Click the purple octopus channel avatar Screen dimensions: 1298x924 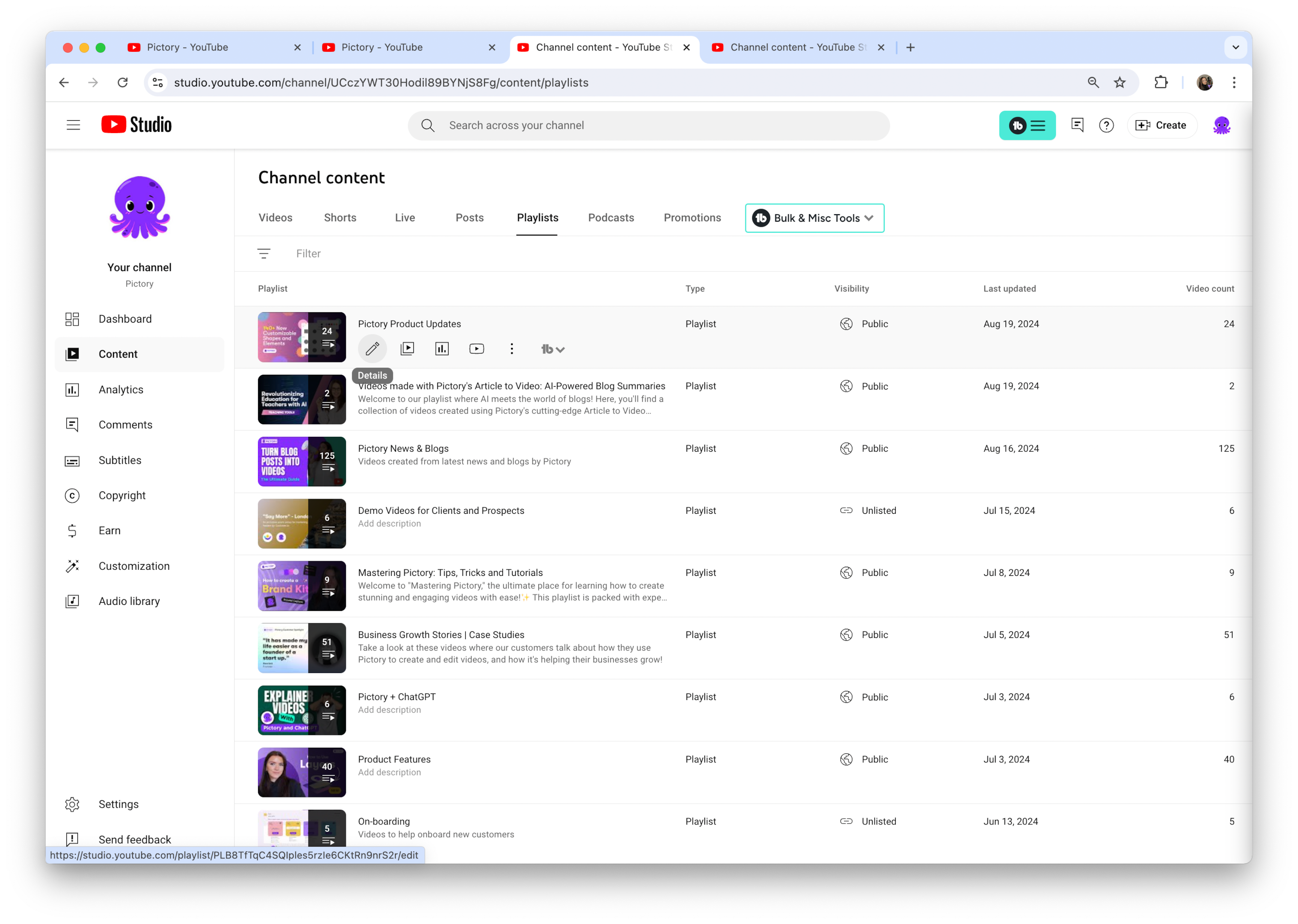(140, 207)
